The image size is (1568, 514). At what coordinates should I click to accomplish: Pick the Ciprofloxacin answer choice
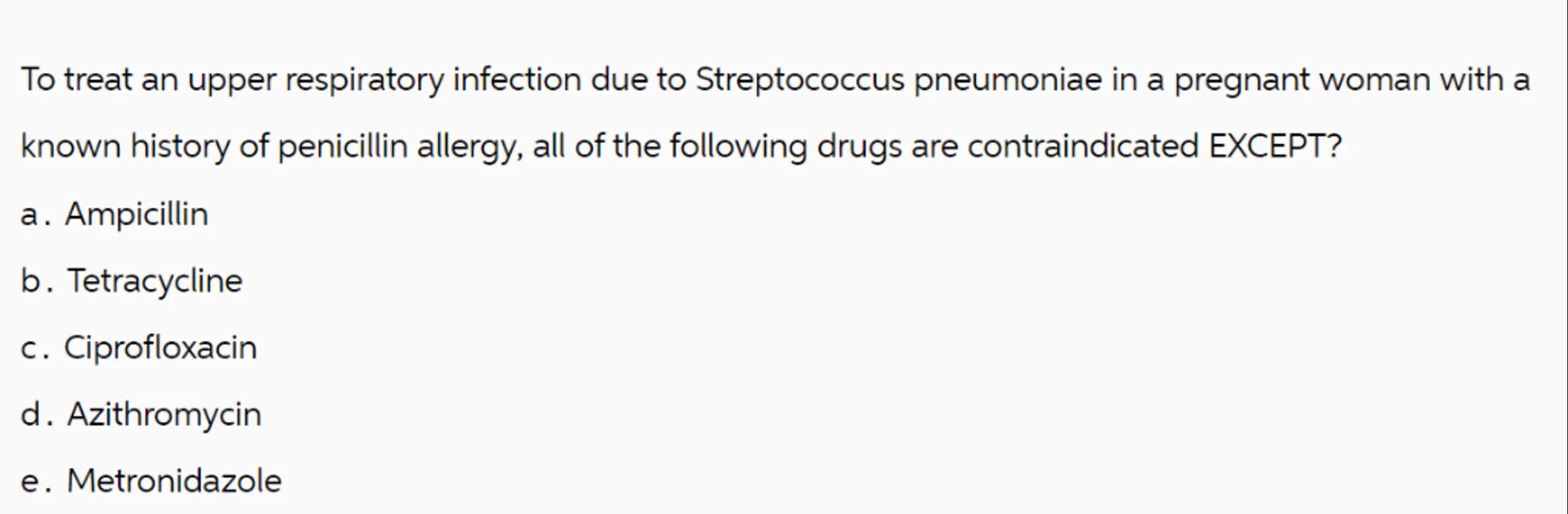160,348
